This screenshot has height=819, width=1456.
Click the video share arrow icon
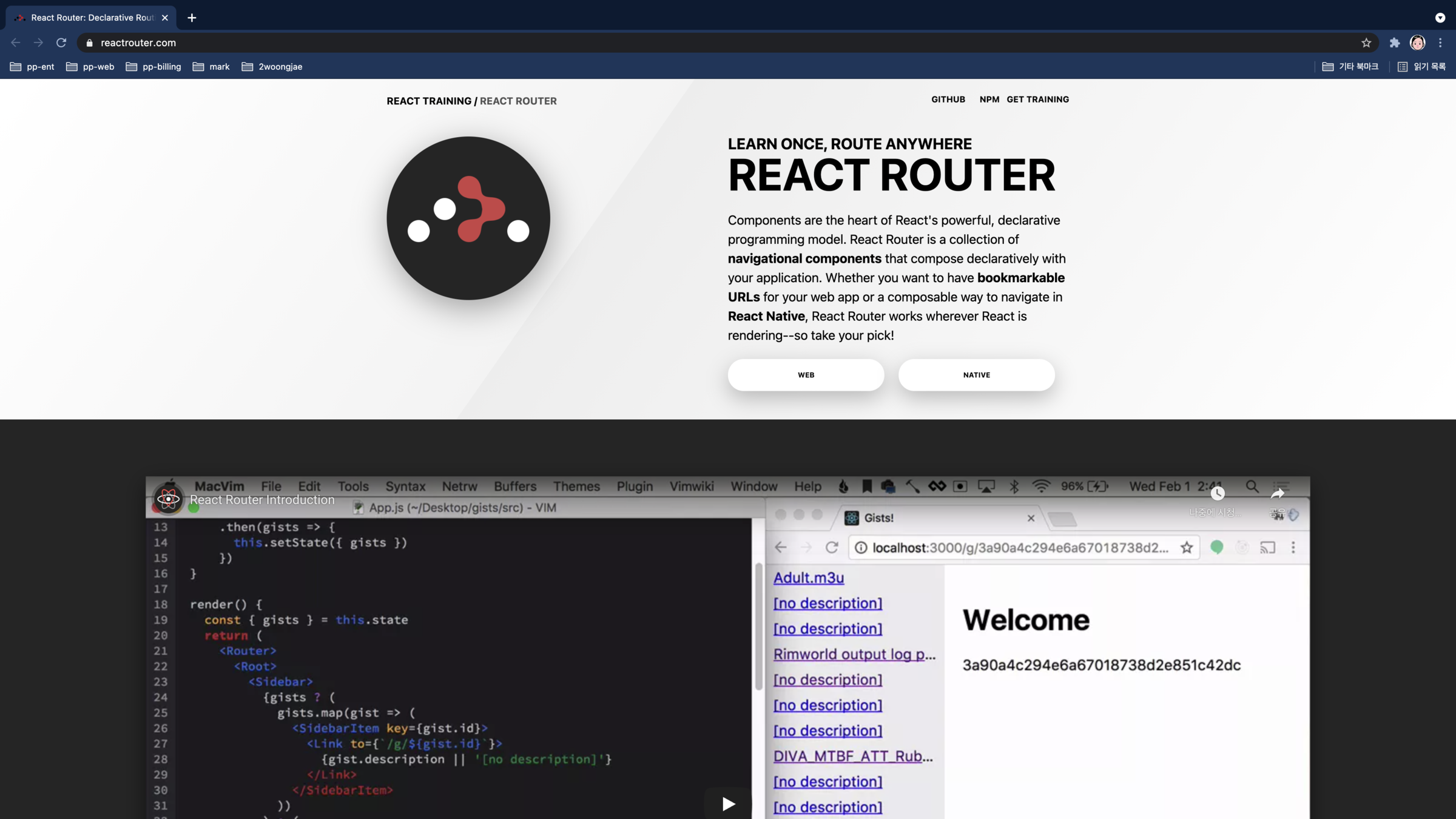coord(1278,494)
